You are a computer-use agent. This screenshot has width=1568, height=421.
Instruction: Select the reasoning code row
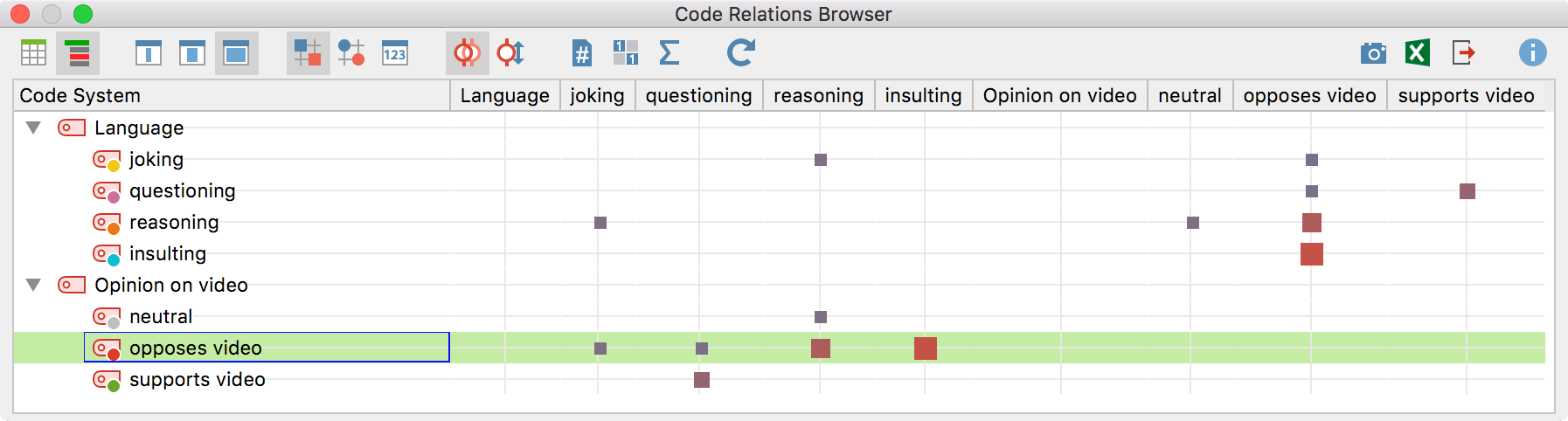point(174,223)
